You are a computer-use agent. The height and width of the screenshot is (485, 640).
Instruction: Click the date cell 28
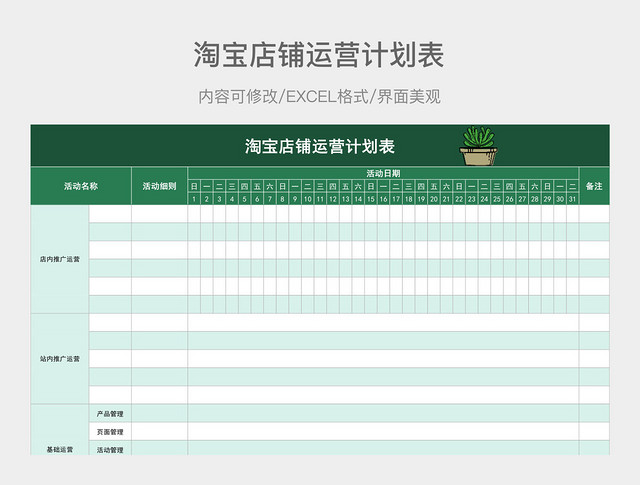click(x=535, y=199)
